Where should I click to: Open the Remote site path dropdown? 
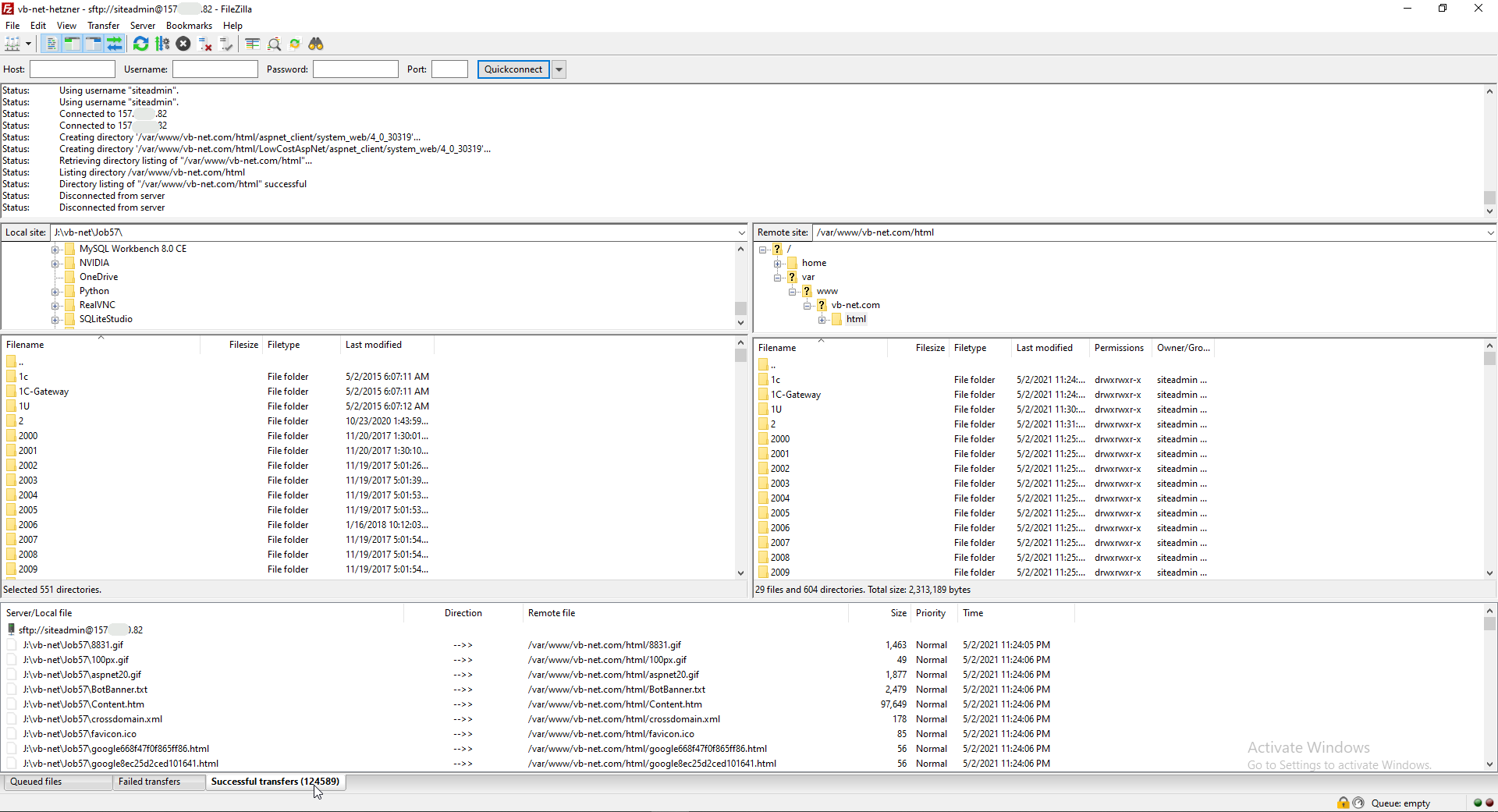click(x=1490, y=232)
